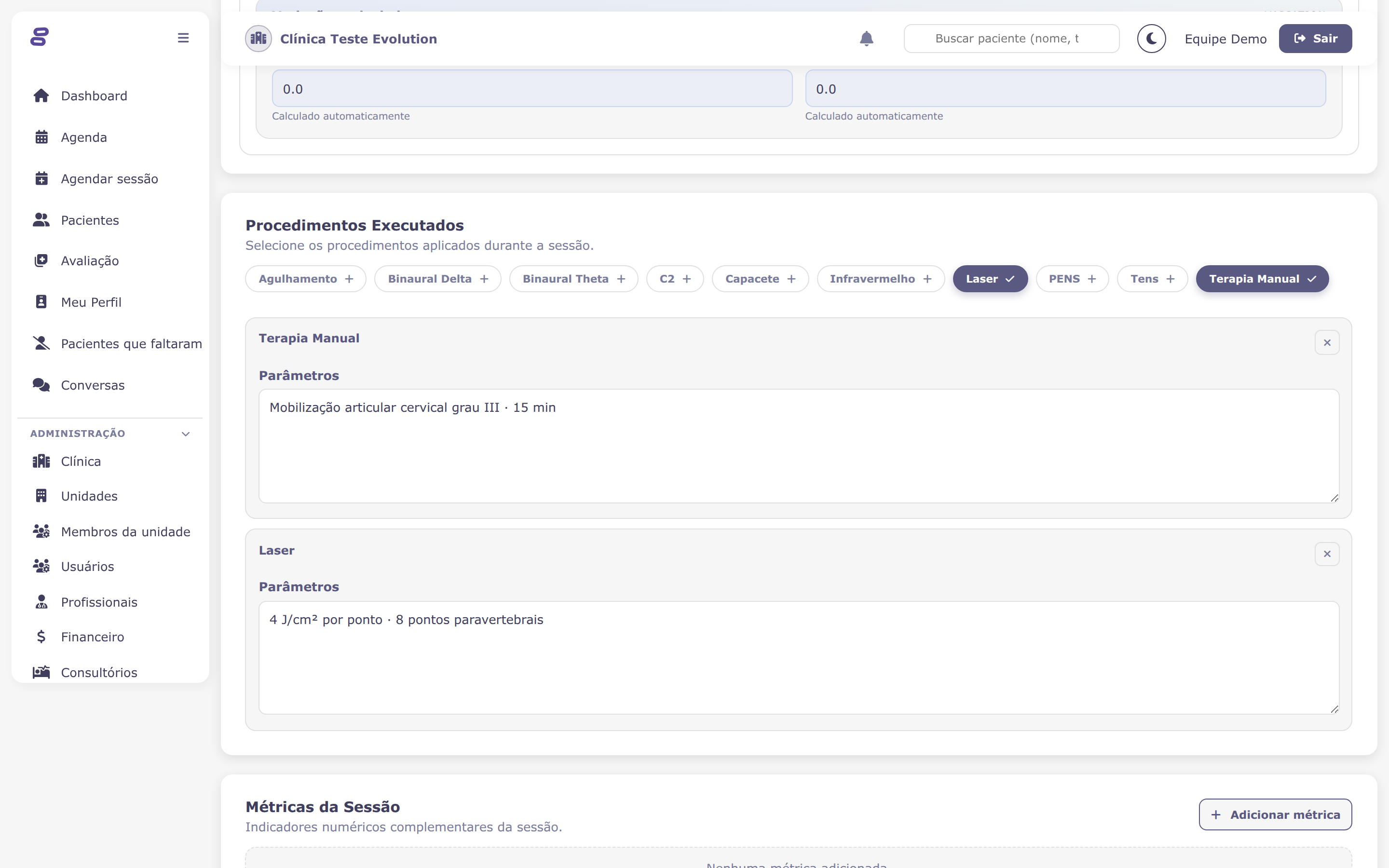Click the Agenda calendar icon
The image size is (1389, 868).
pyautogui.click(x=41, y=137)
